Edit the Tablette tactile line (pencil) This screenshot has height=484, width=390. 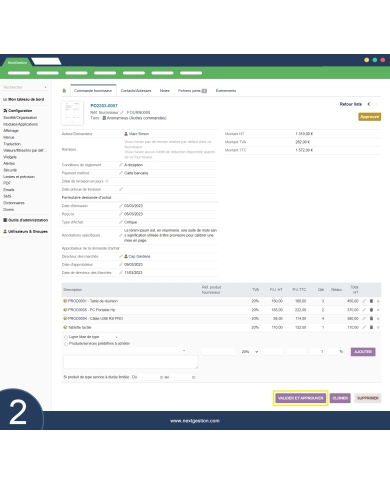coord(364,327)
